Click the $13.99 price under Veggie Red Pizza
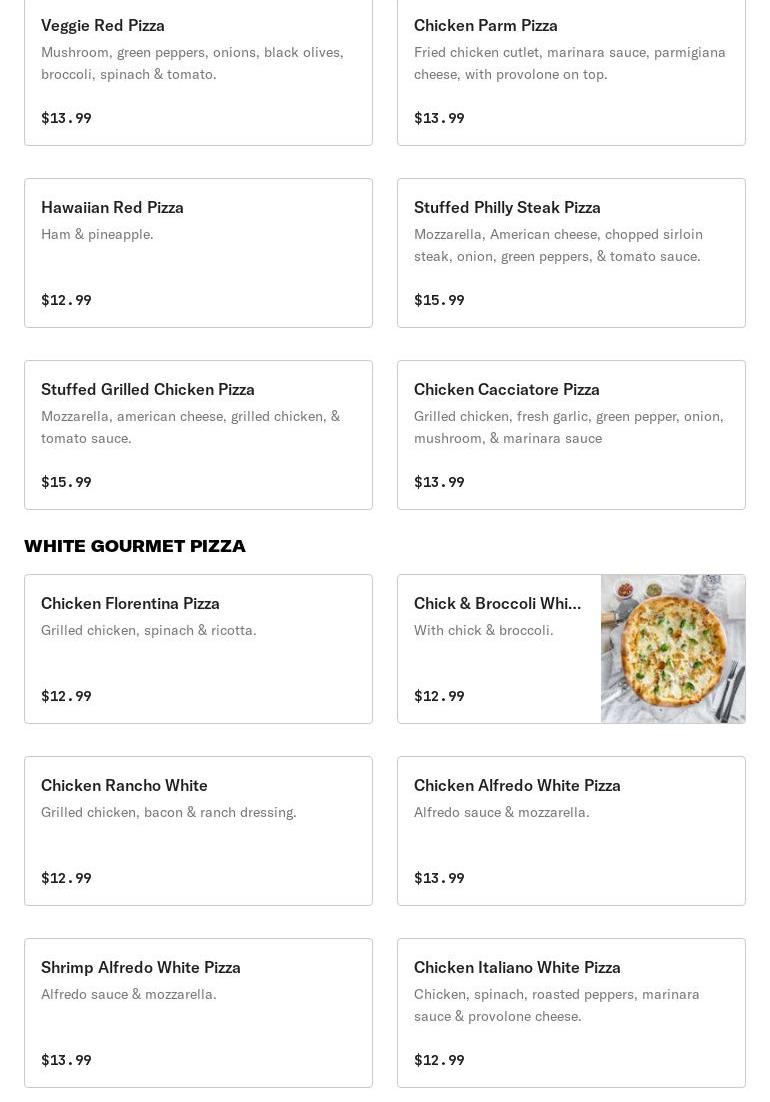The height and width of the screenshot is (1102, 770). pos(66,118)
